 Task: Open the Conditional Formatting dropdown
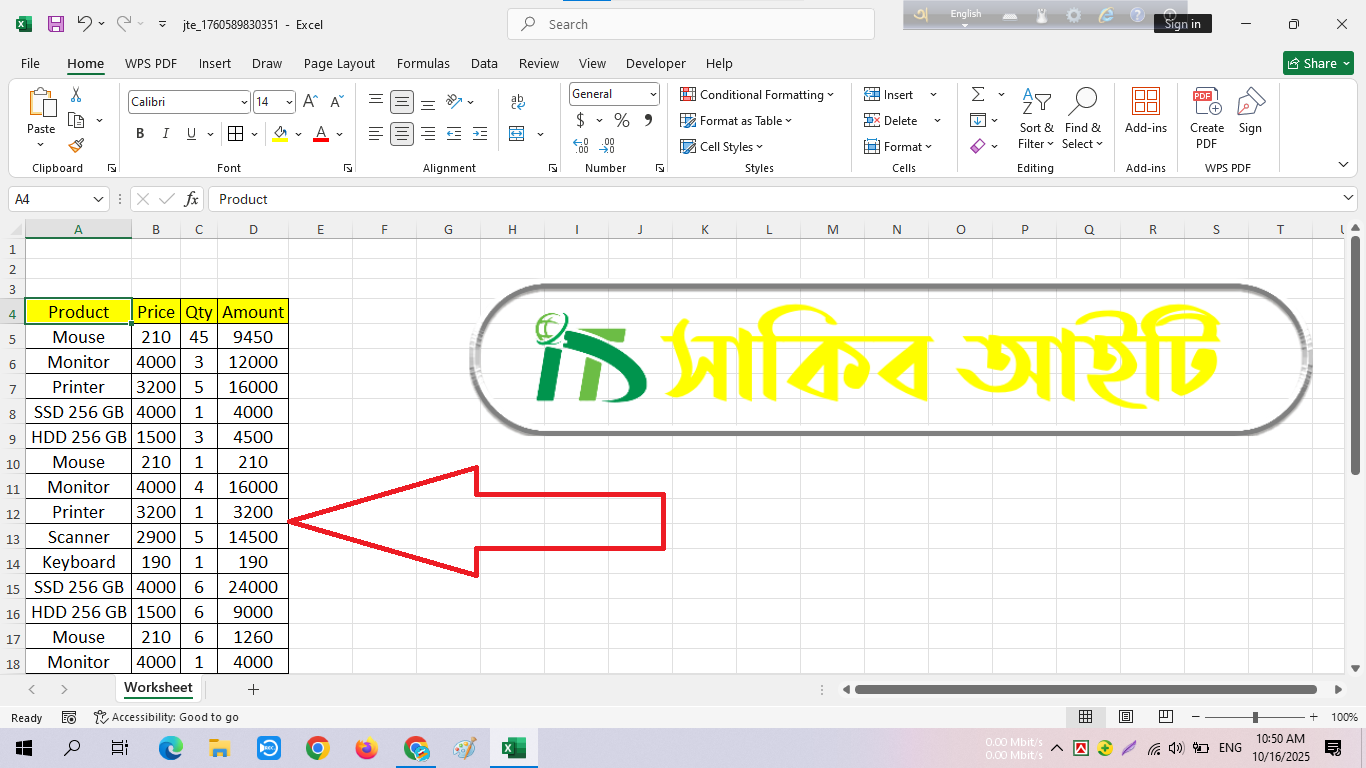point(757,94)
